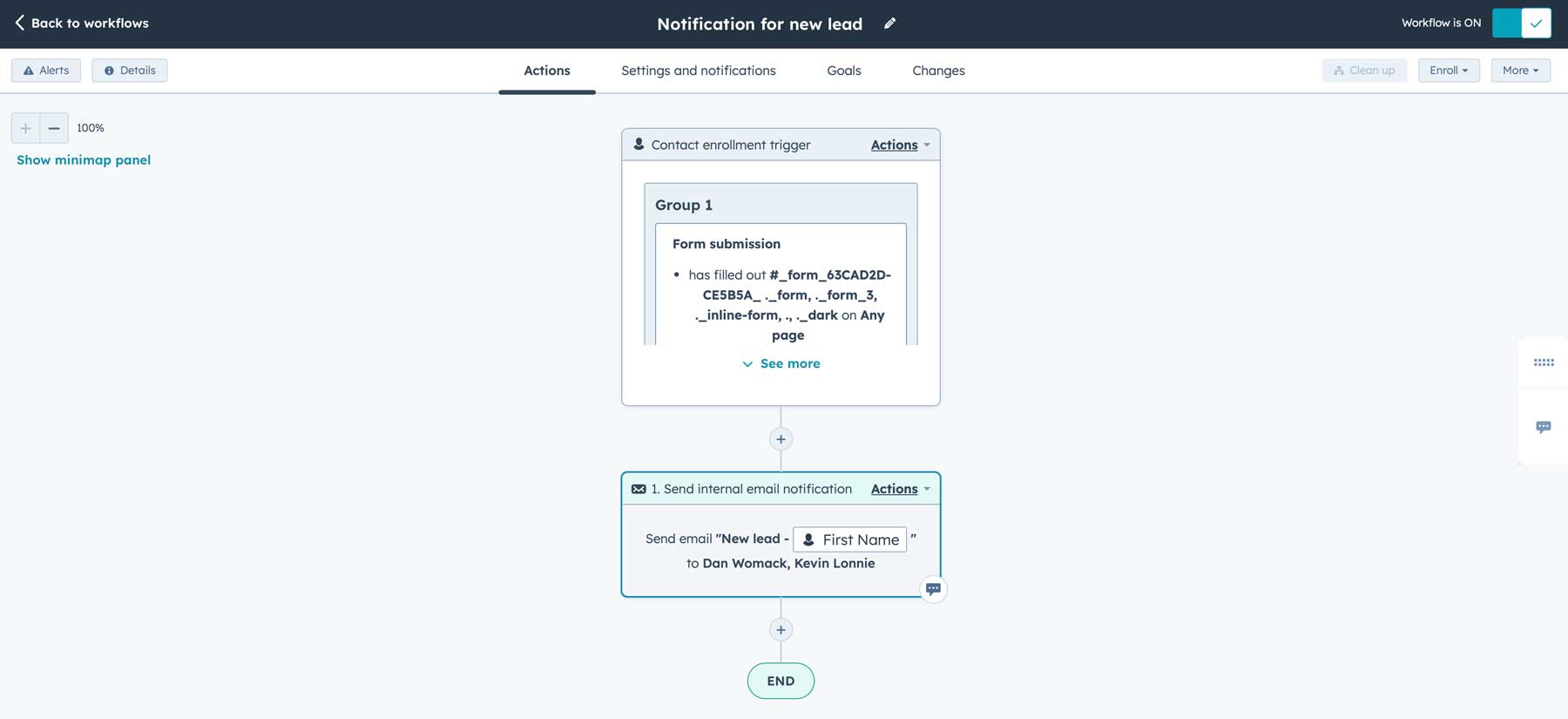Open the chat icon in right sidebar
The height and width of the screenshot is (719, 1568).
pos(1543,427)
